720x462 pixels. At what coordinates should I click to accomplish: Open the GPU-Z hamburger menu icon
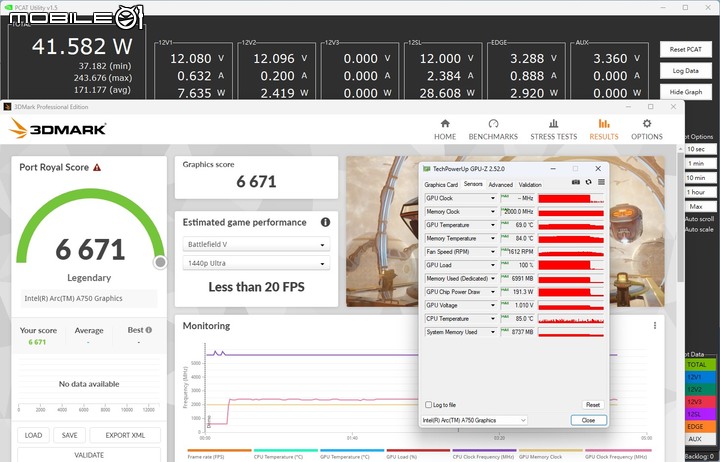tap(601, 182)
